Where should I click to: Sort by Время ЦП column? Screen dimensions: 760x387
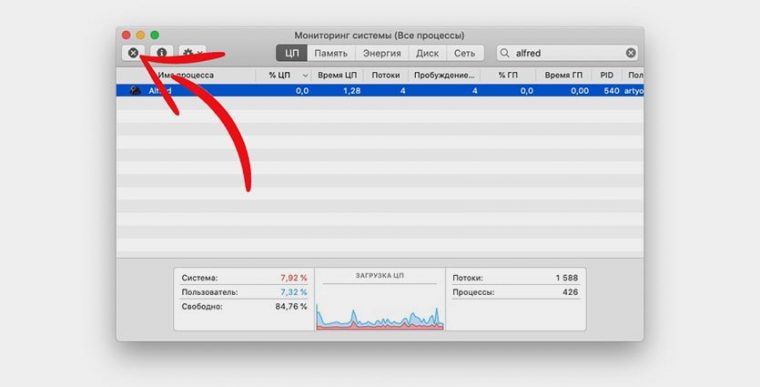click(337, 75)
